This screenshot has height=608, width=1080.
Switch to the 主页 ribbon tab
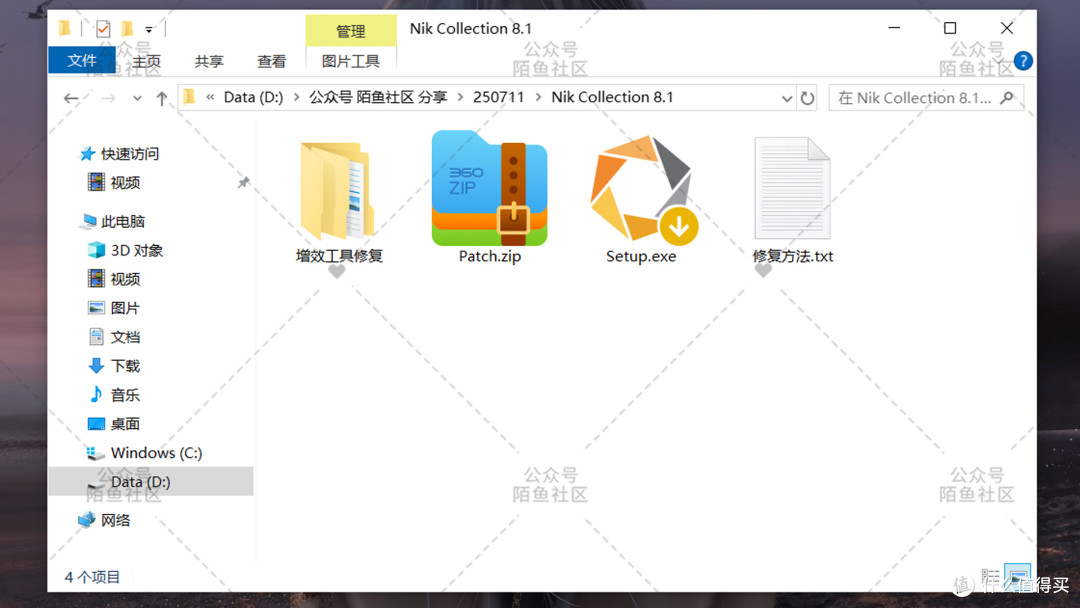(x=147, y=61)
